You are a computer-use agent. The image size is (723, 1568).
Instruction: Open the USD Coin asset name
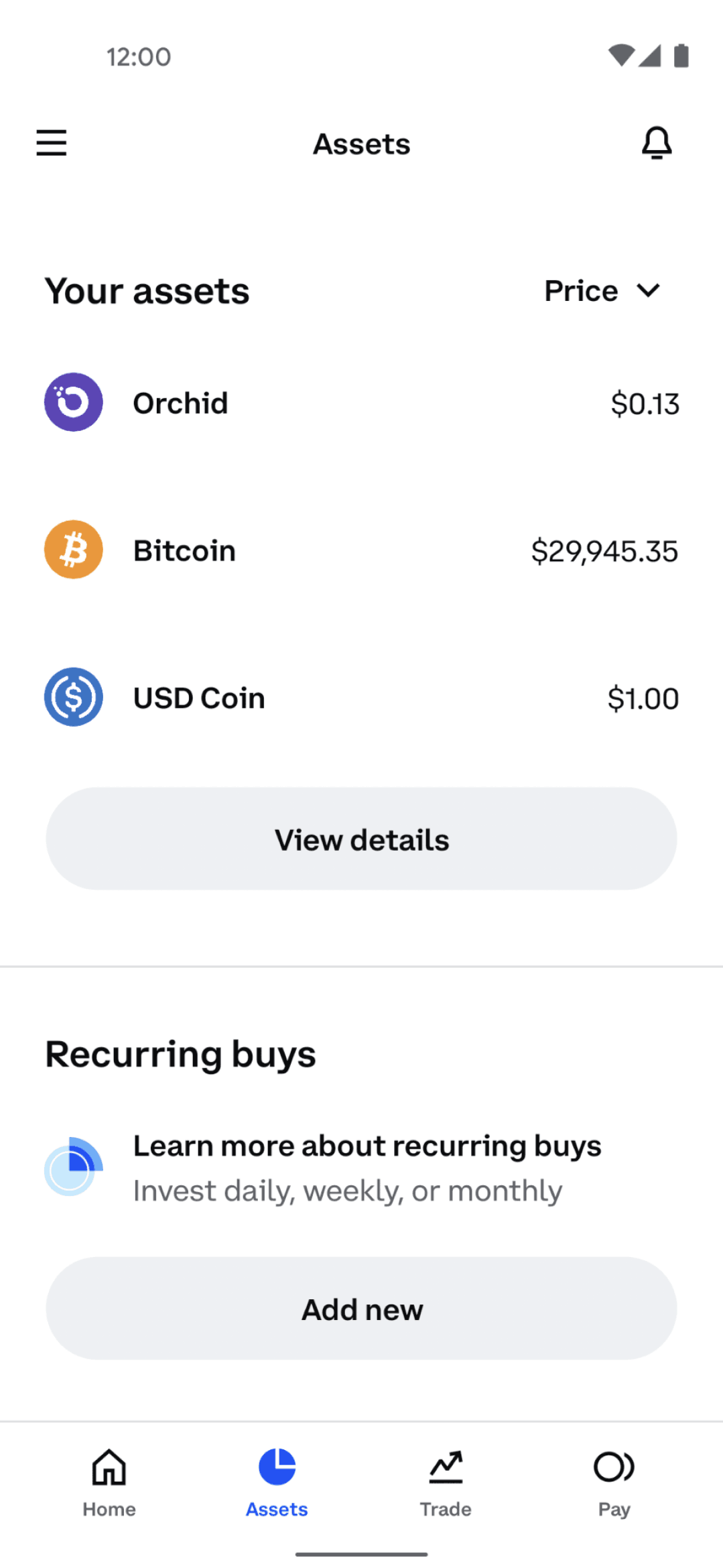point(199,698)
